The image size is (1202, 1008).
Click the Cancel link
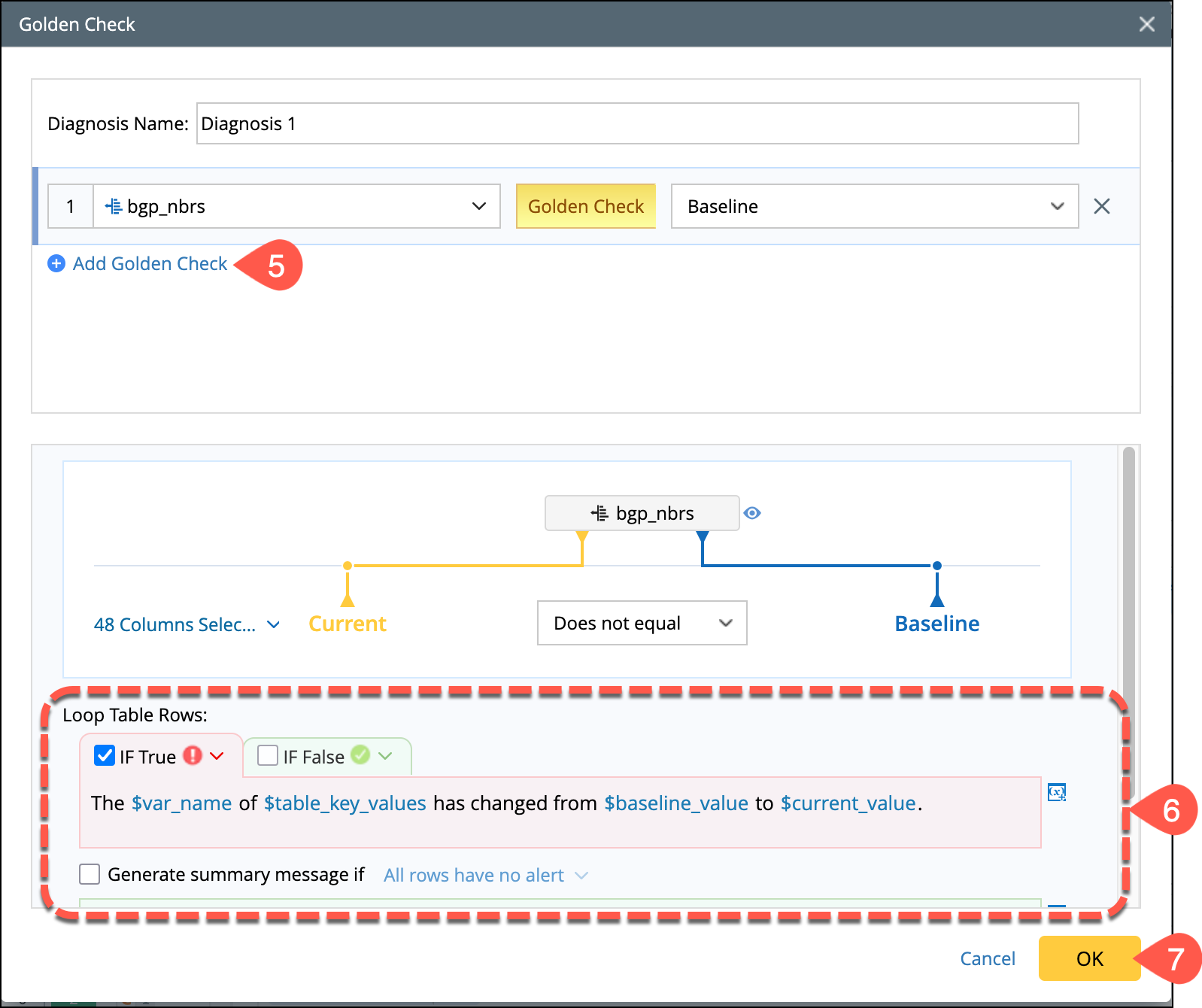click(988, 958)
